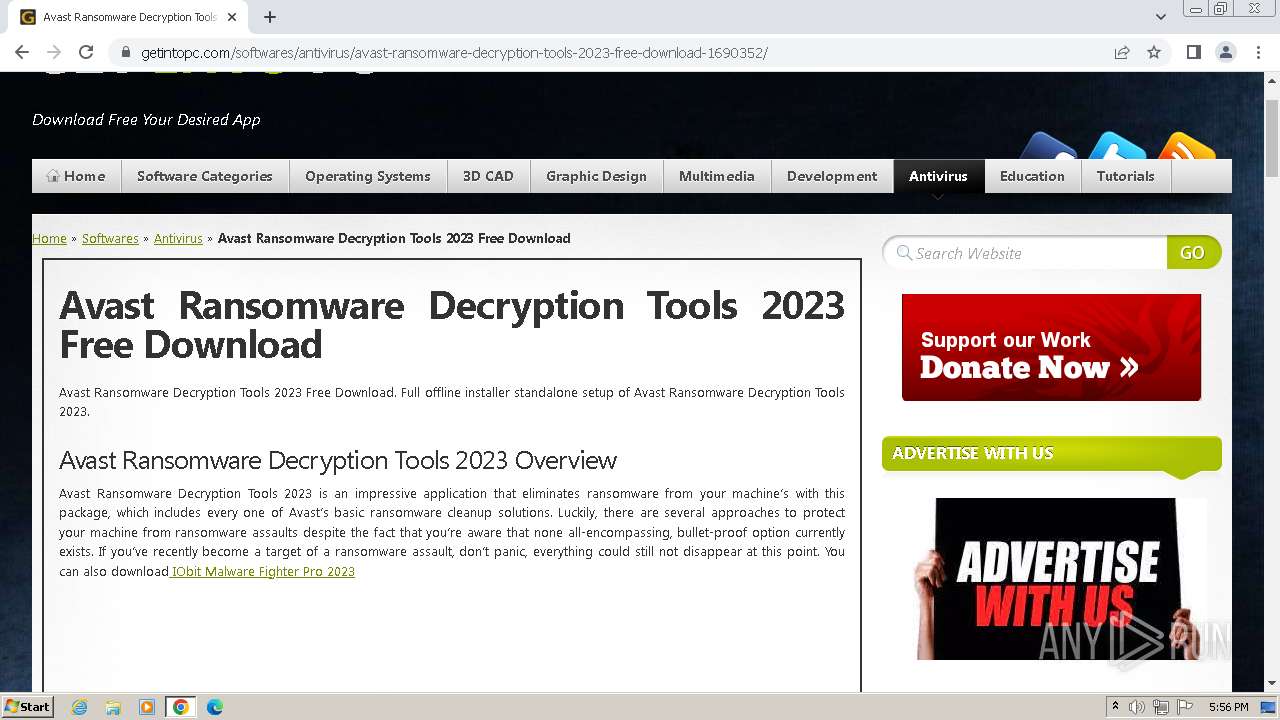
Task: Open Education menu item
Action: click(x=1032, y=176)
